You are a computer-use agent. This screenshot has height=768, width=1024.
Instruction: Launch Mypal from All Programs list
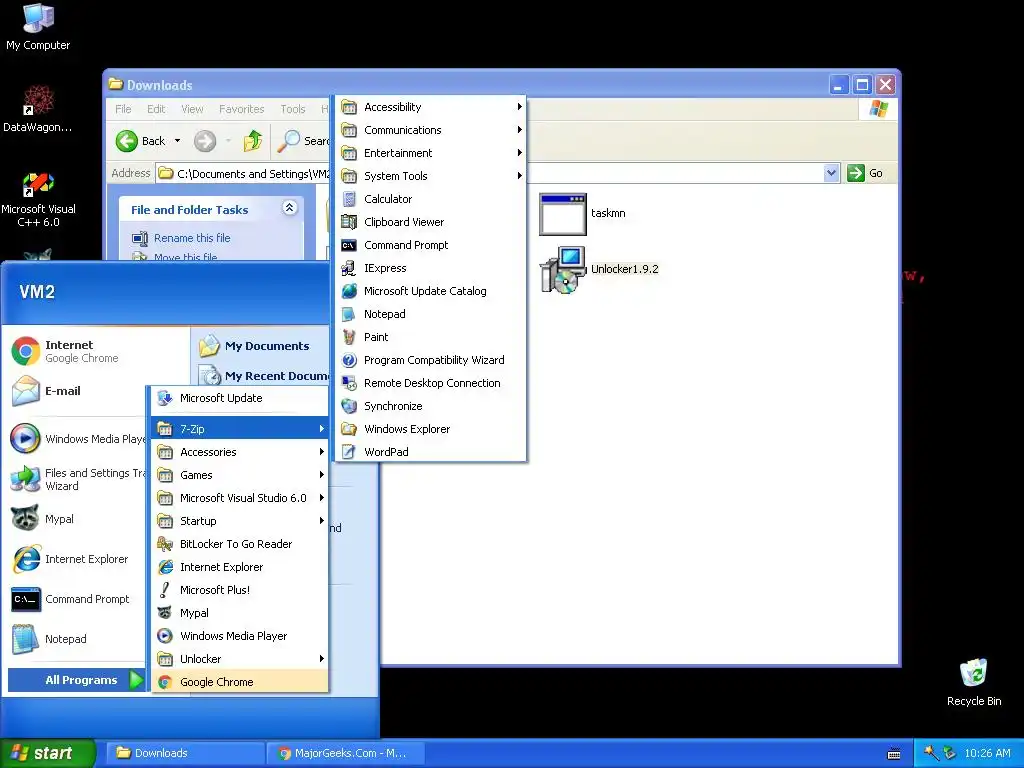[240, 613]
